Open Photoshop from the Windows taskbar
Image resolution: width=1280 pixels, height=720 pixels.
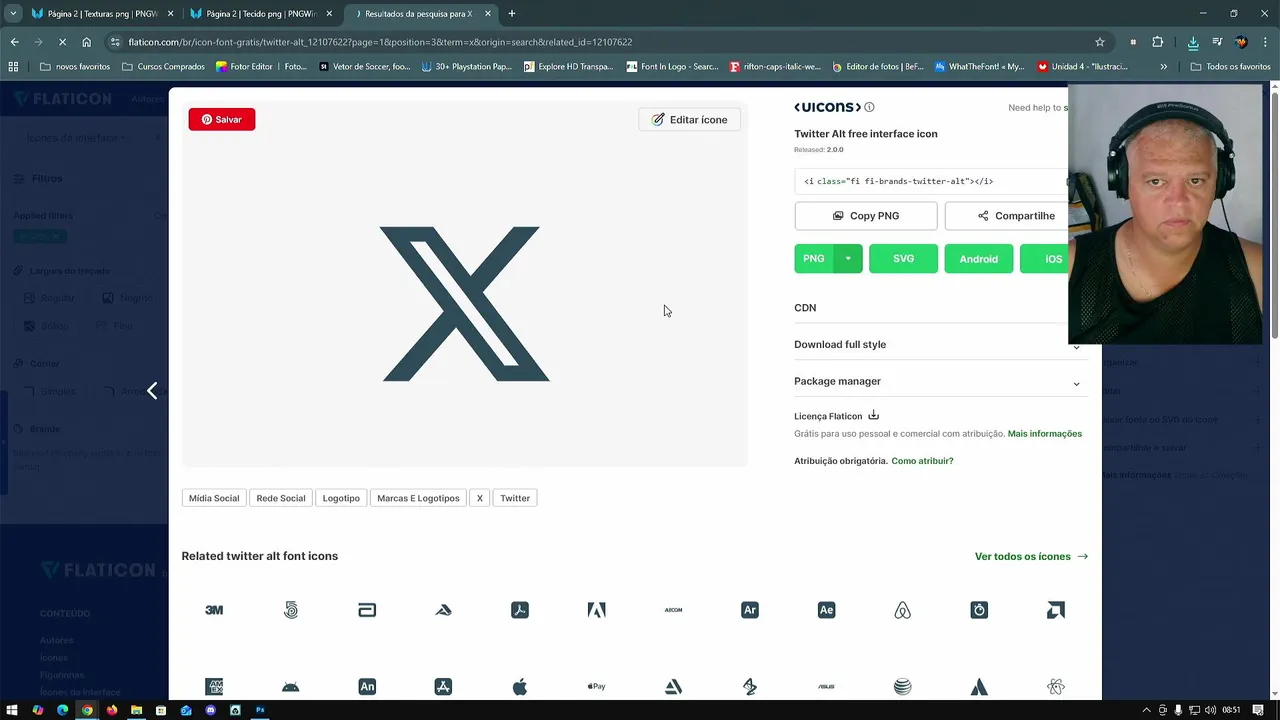pyautogui.click(x=260, y=710)
